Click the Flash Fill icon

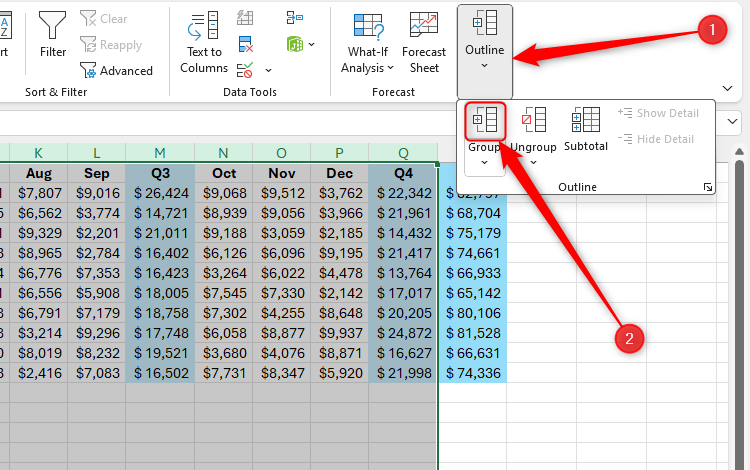(x=246, y=18)
